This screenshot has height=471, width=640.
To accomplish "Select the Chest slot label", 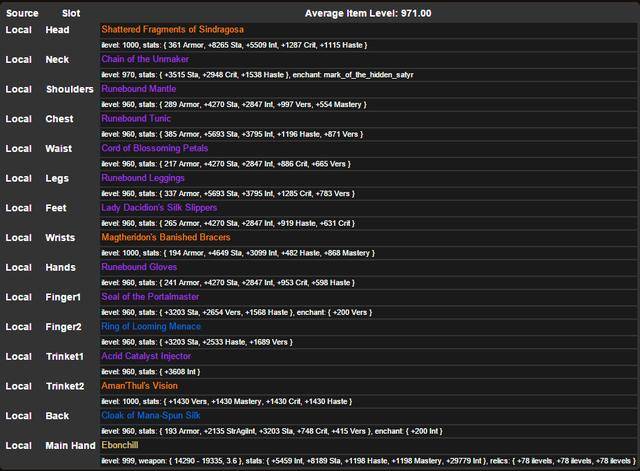I will click(x=60, y=119).
